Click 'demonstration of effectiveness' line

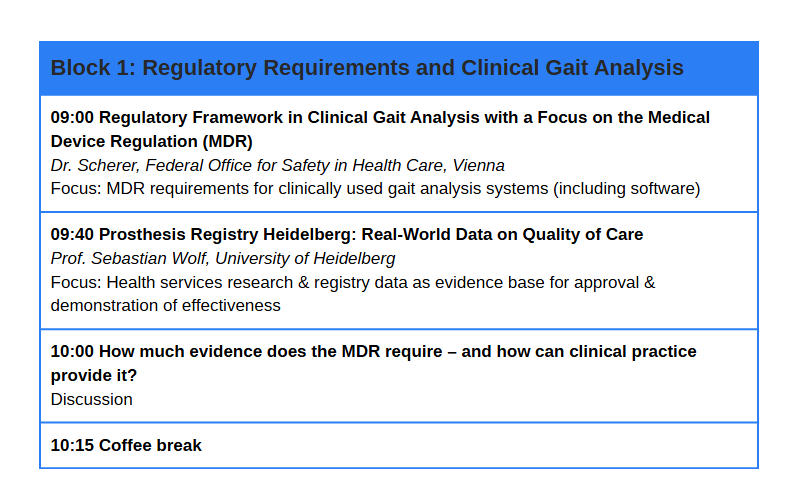click(165, 305)
